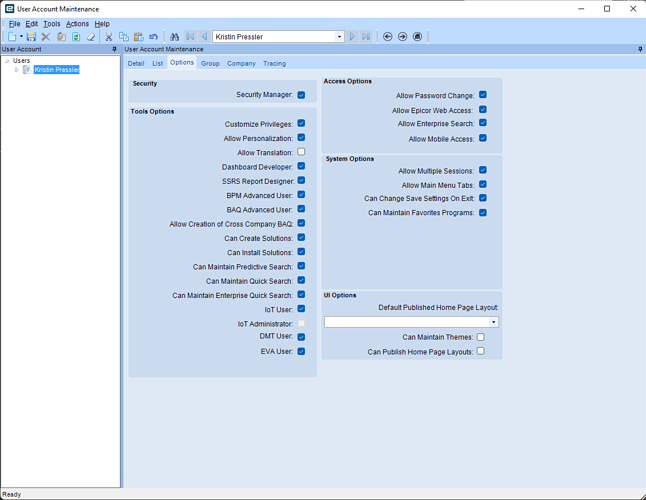Enable the Can Maintain Themes checkbox
This screenshot has width=646, height=500.
coord(480,337)
